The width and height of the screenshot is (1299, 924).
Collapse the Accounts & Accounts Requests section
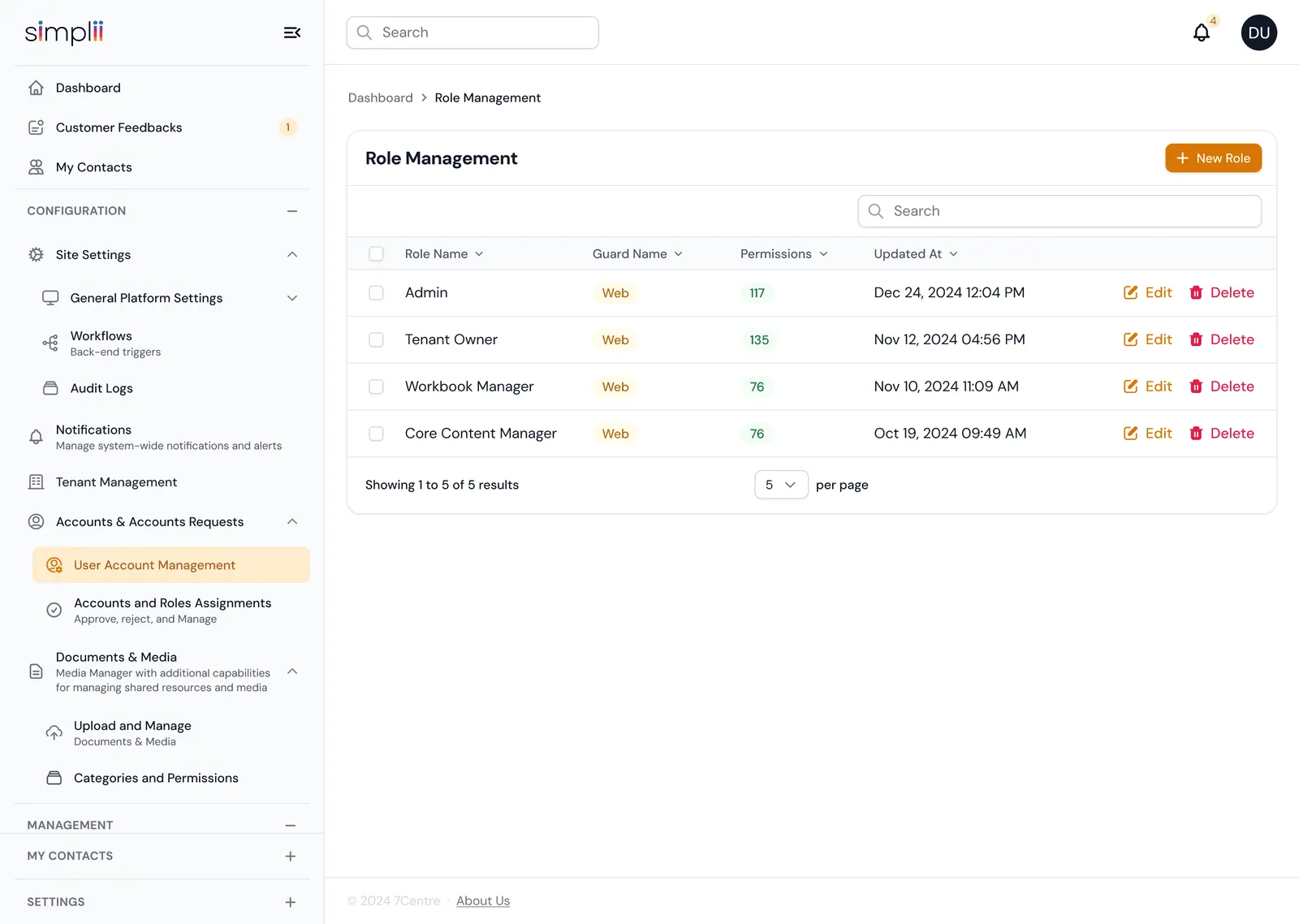click(292, 521)
